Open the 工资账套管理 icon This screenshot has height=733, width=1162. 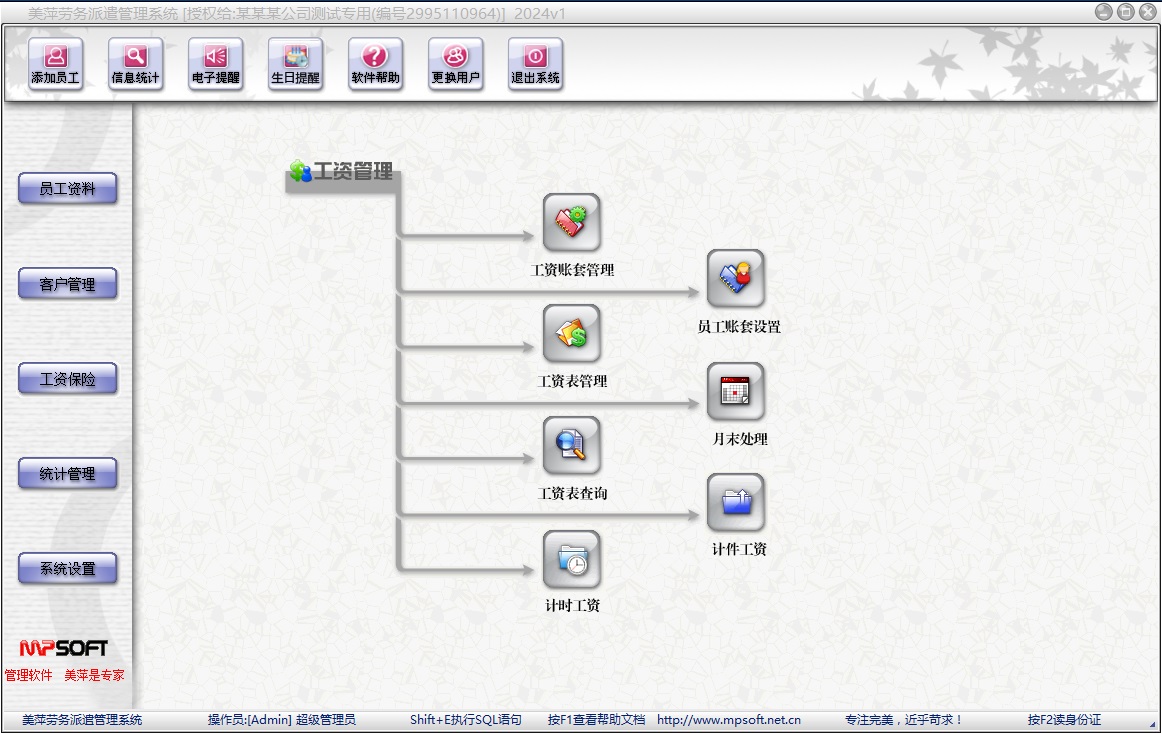tap(571, 223)
